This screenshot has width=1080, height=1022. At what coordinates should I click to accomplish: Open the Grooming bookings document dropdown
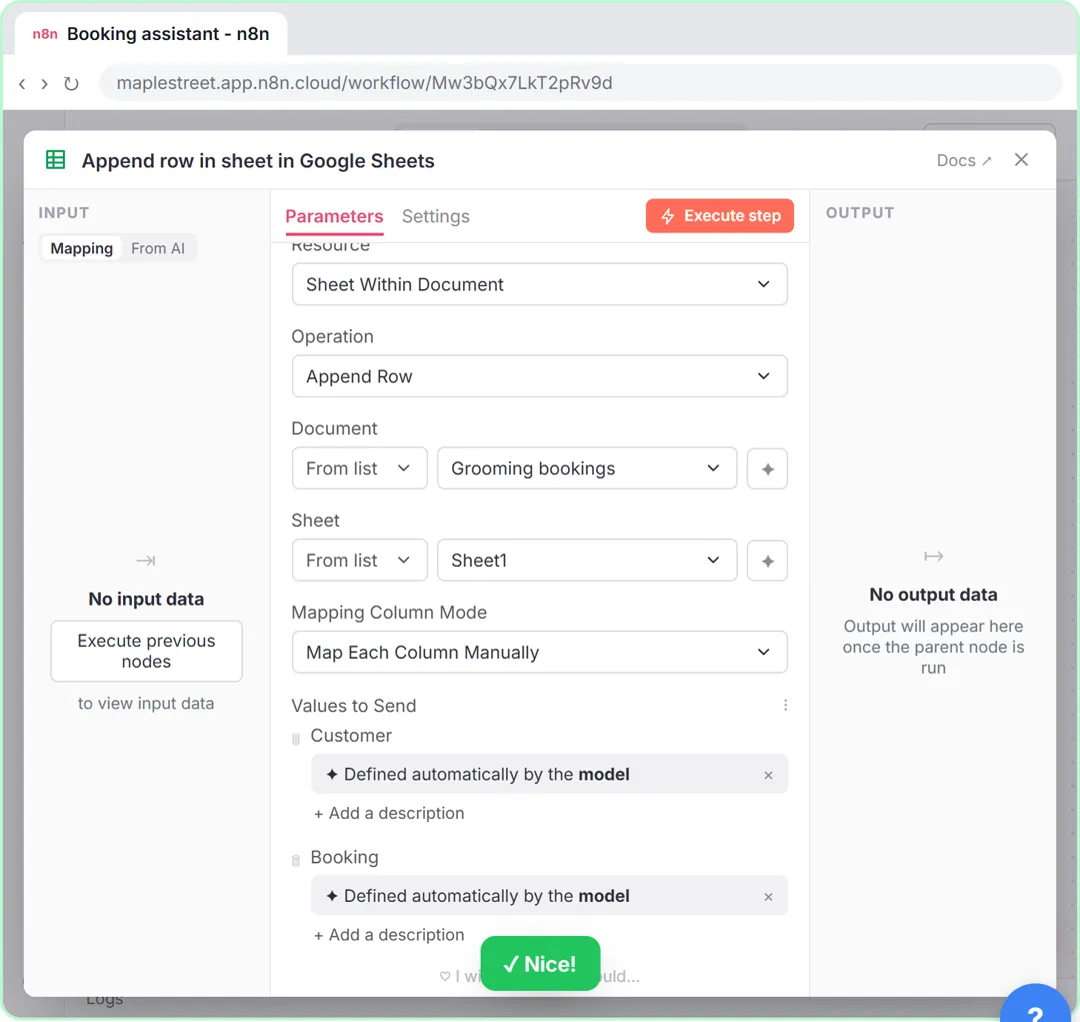pos(587,468)
